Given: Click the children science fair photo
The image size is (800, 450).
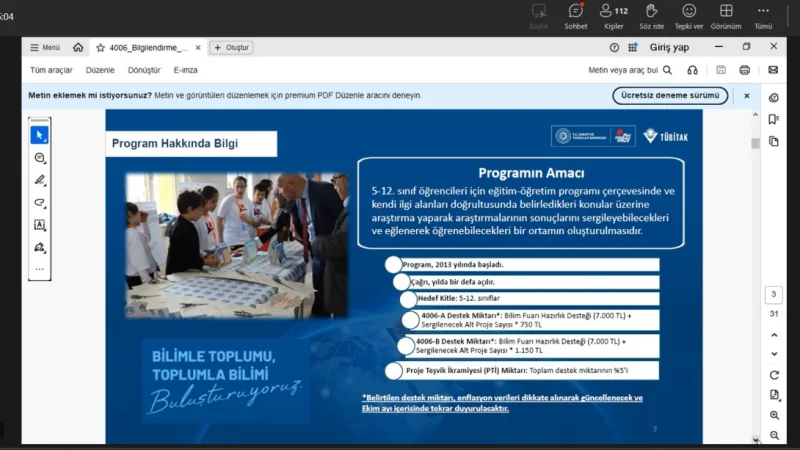Looking at the screenshot, I should pyautogui.click(x=236, y=245).
